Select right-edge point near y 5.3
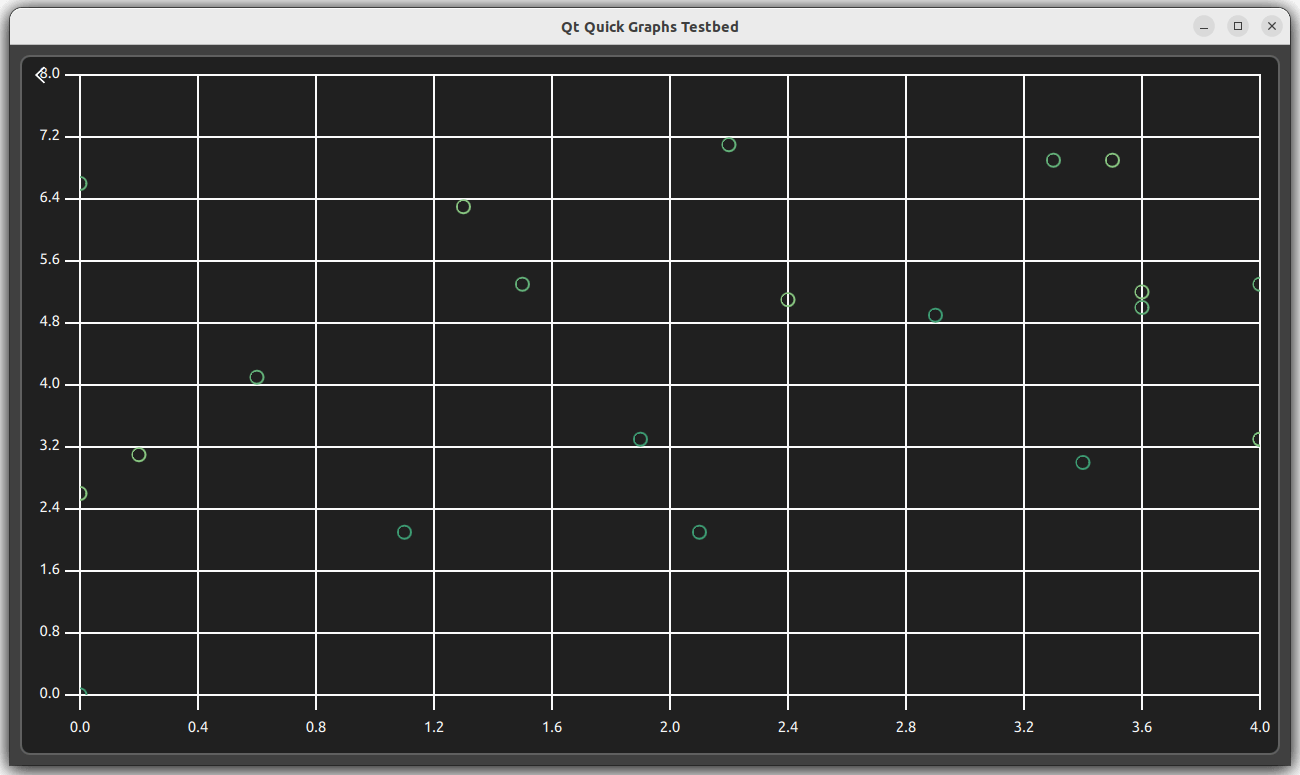1300x775 pixels. [x=1258, y=285]
